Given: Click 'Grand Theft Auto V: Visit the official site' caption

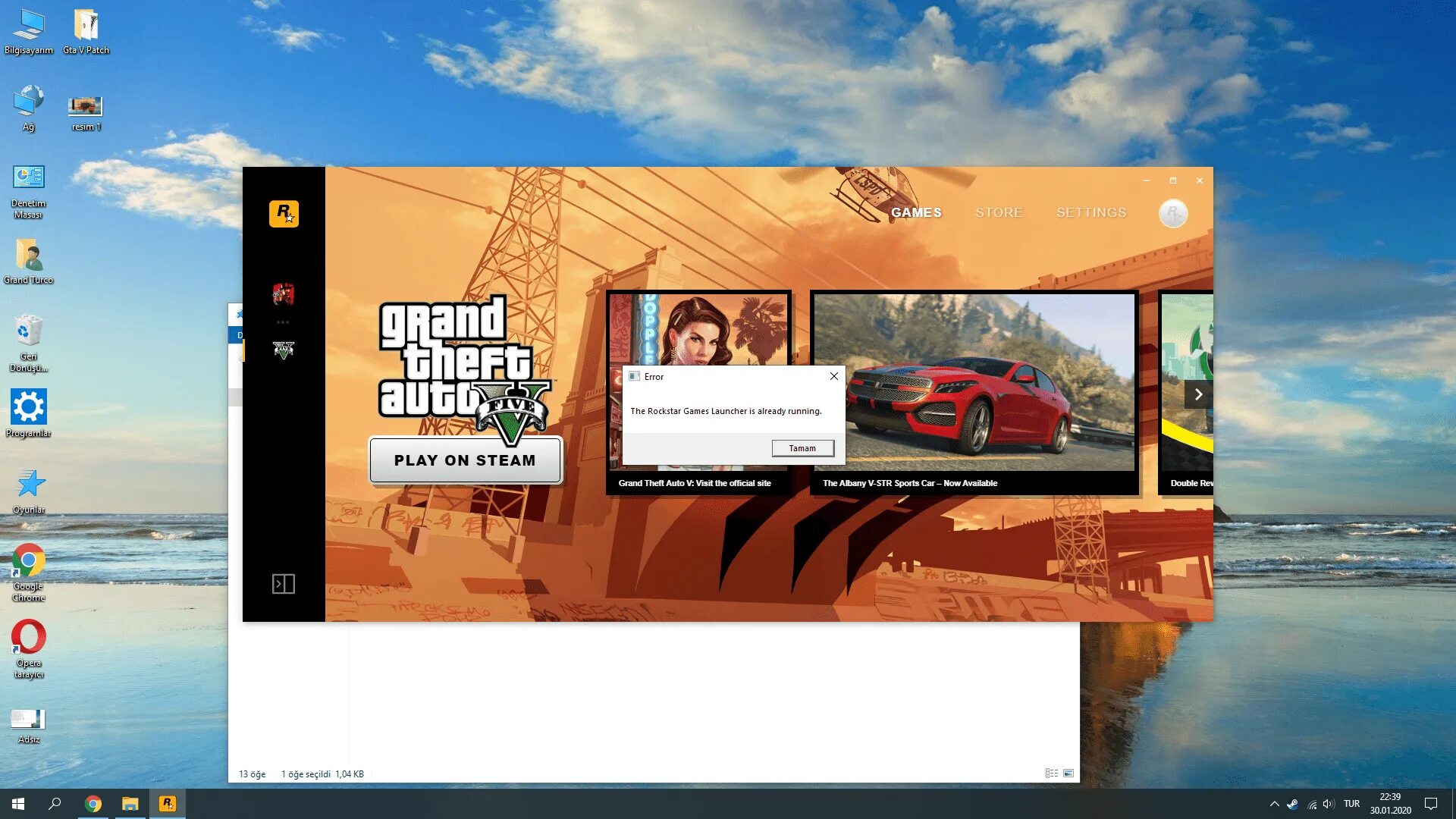Looking at the screenshot, I should coord(695,483).
